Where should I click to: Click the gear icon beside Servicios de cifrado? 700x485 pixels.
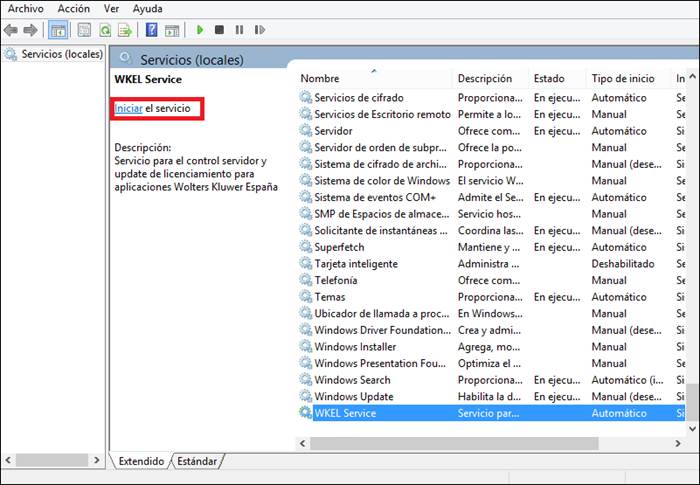[305, 97]
